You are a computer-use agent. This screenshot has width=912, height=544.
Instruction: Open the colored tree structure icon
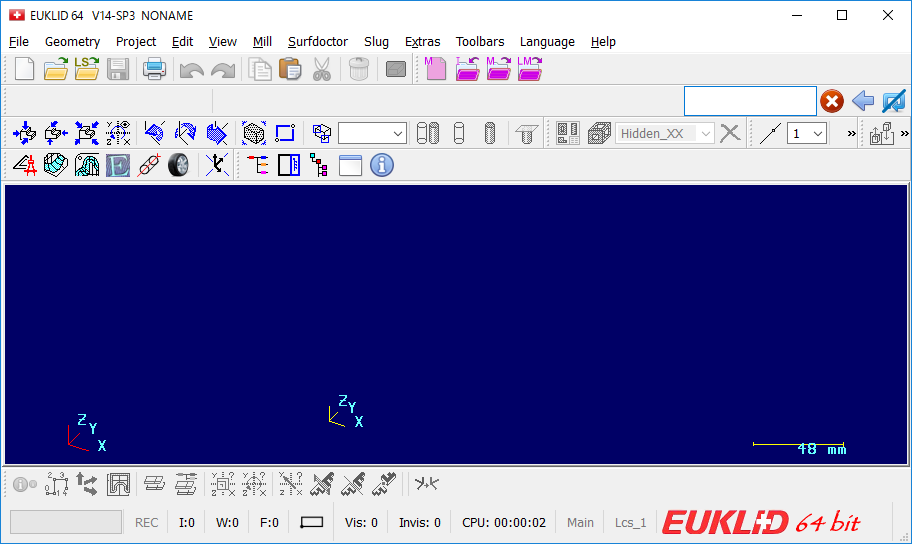click(258, 165)
